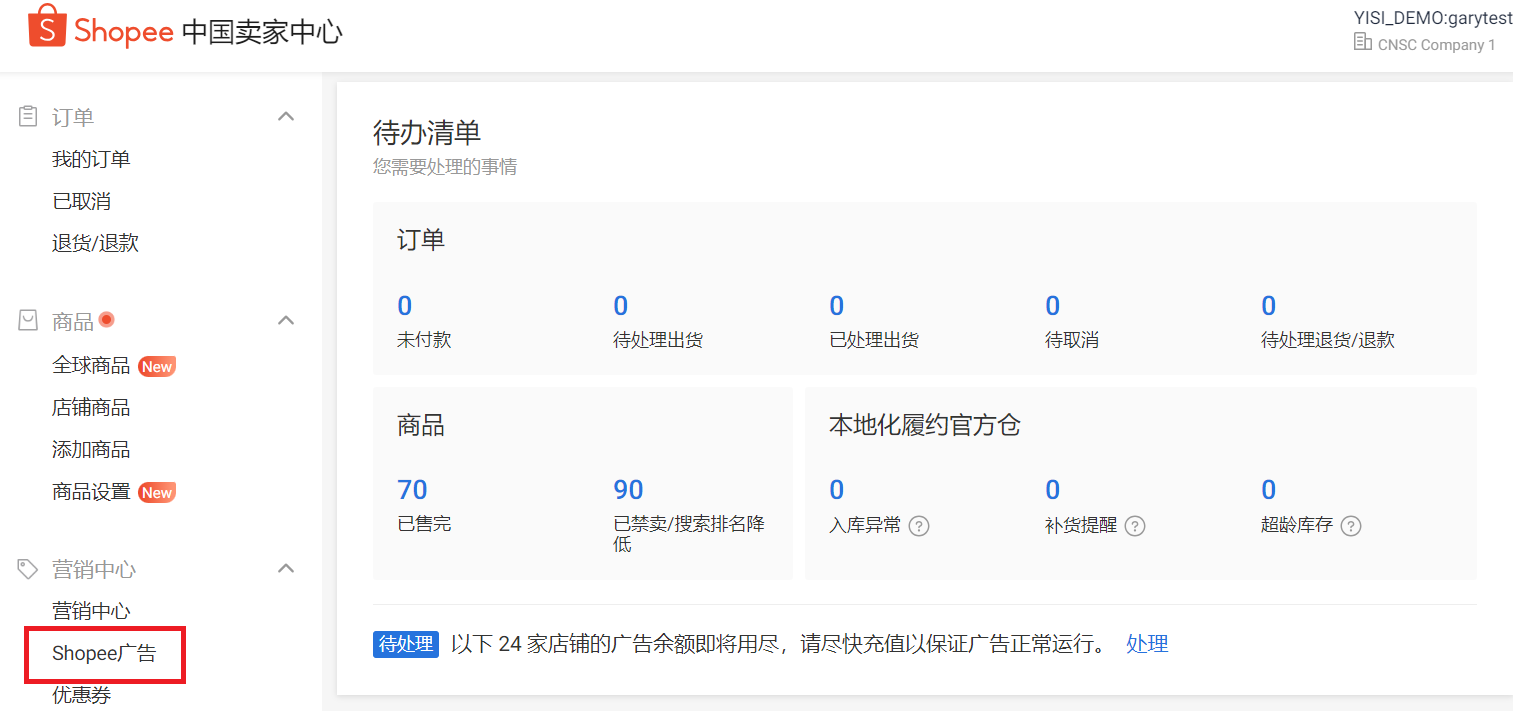Click the 已处理出货 count of 0

pos(837,305)
